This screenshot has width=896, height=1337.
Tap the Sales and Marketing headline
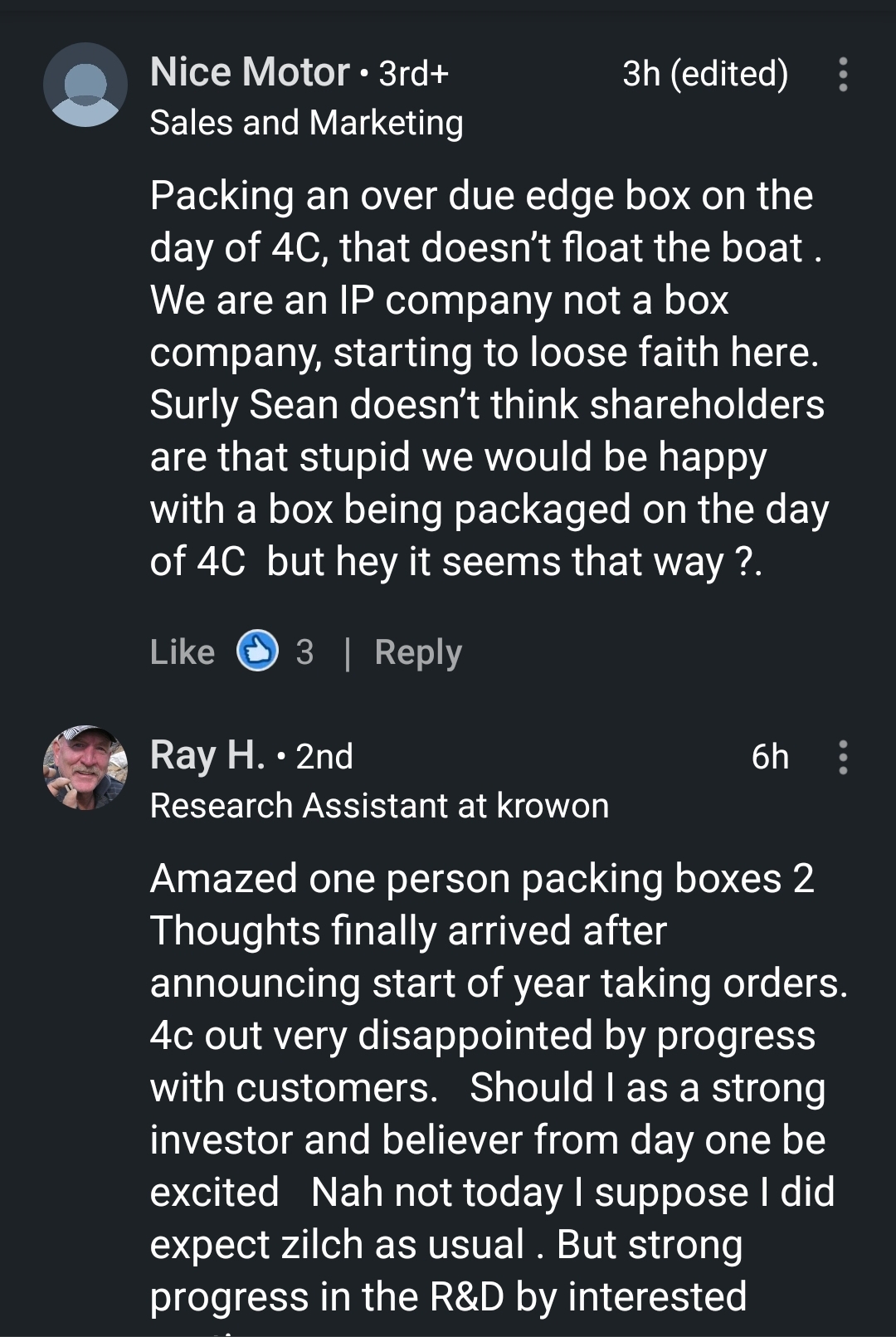306,123
